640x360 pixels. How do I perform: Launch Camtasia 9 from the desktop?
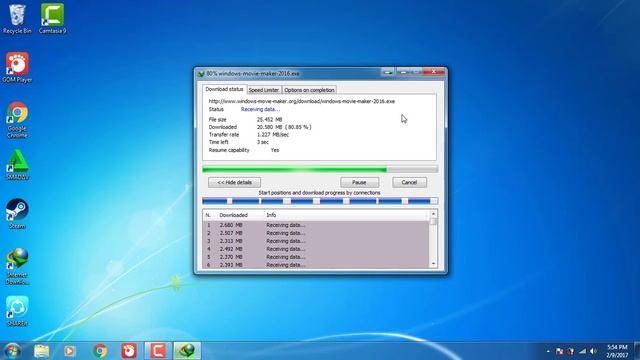coord(52,18)
